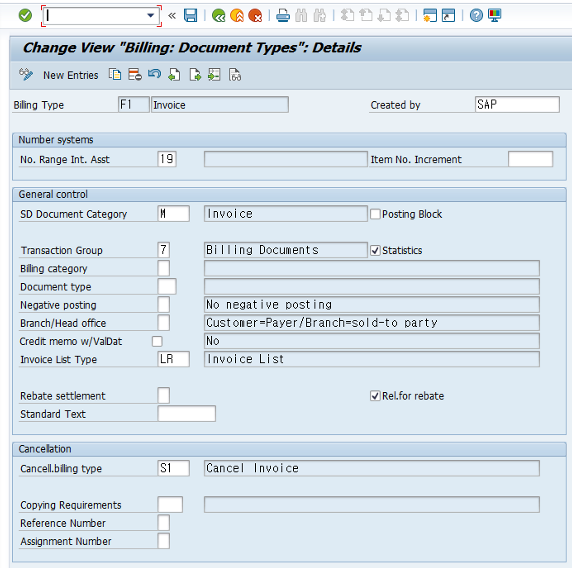Click the green Enter checkmark icon

[25, 16]
